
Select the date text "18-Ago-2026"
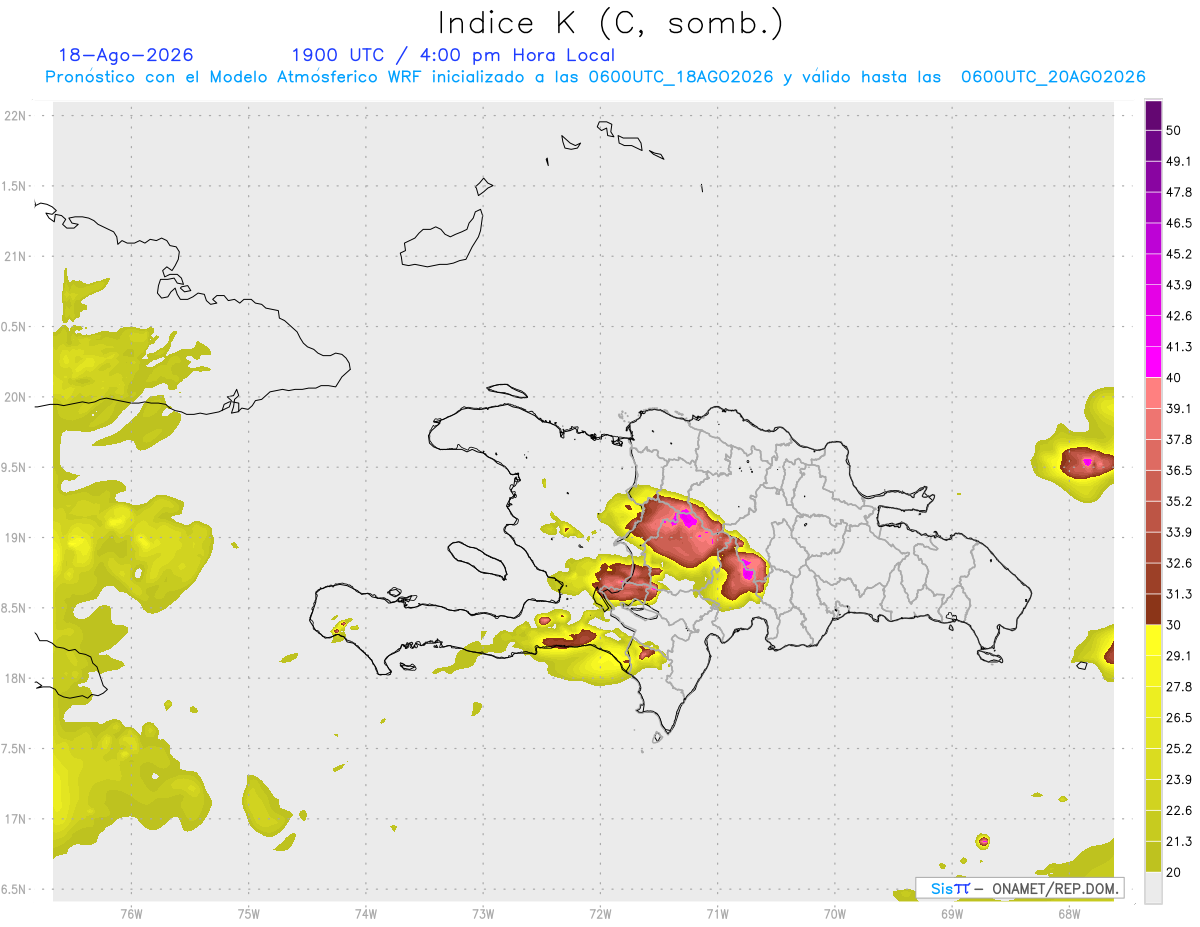point(126,55)
